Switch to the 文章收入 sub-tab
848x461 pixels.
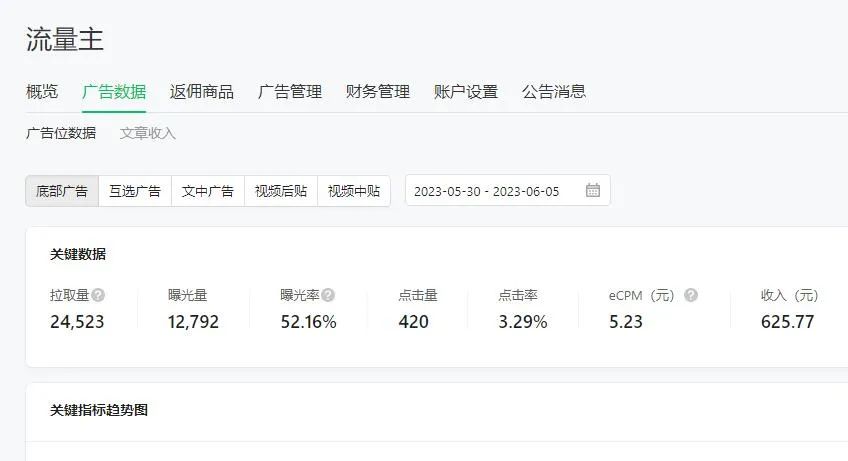coord(148,133)
